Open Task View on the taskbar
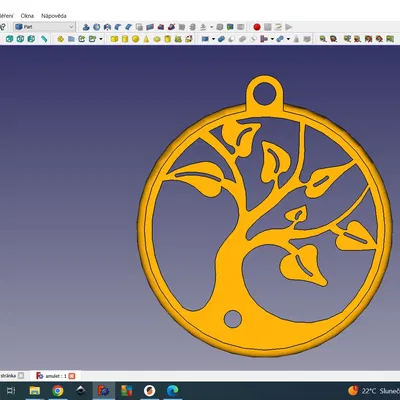Image resolution: width=400 pixels, height=400 pixels. 11,390
